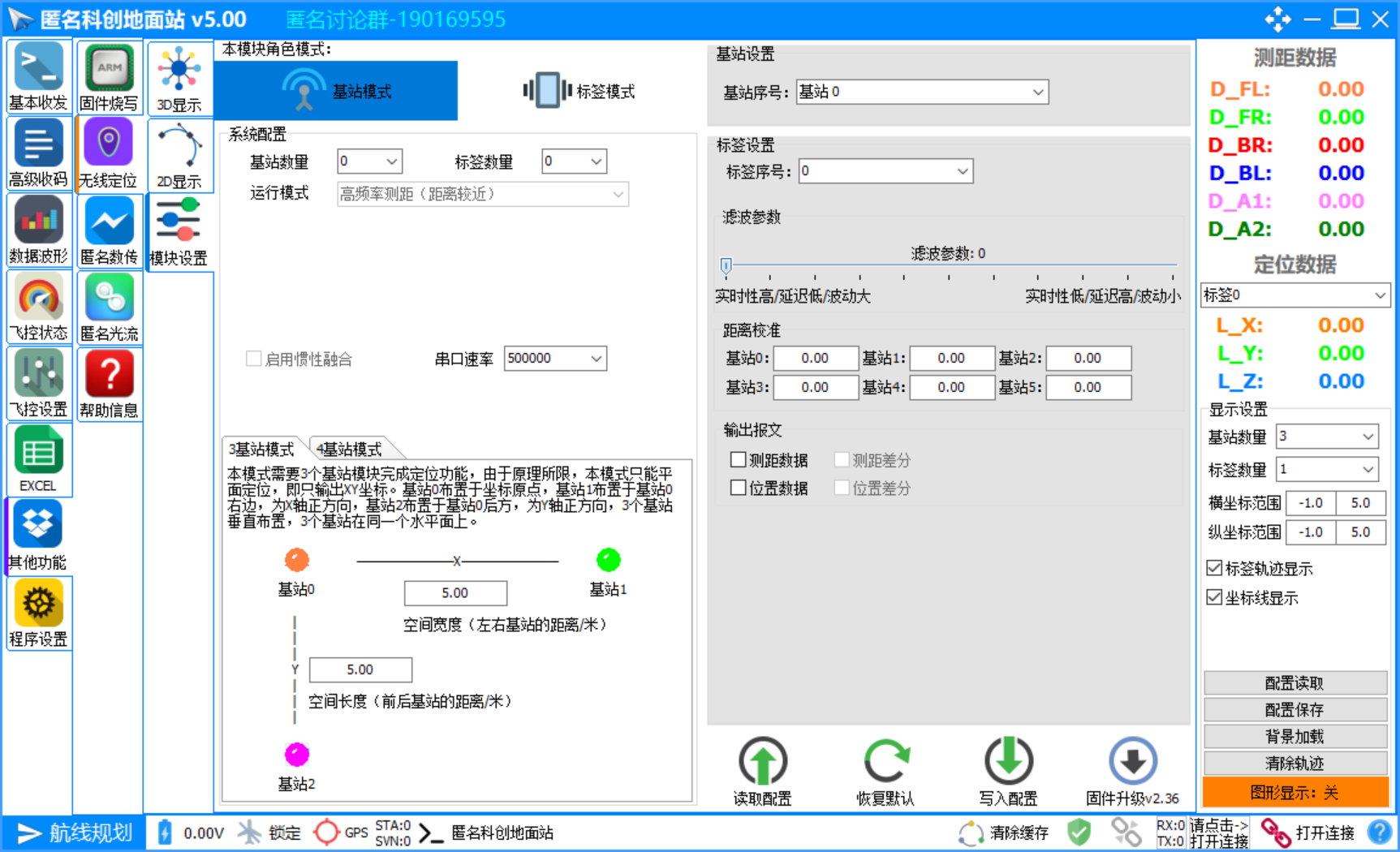Open the 标签0 dropdown under 定位数据
Screen dimensions: 1400x852
coord(1294,295)
